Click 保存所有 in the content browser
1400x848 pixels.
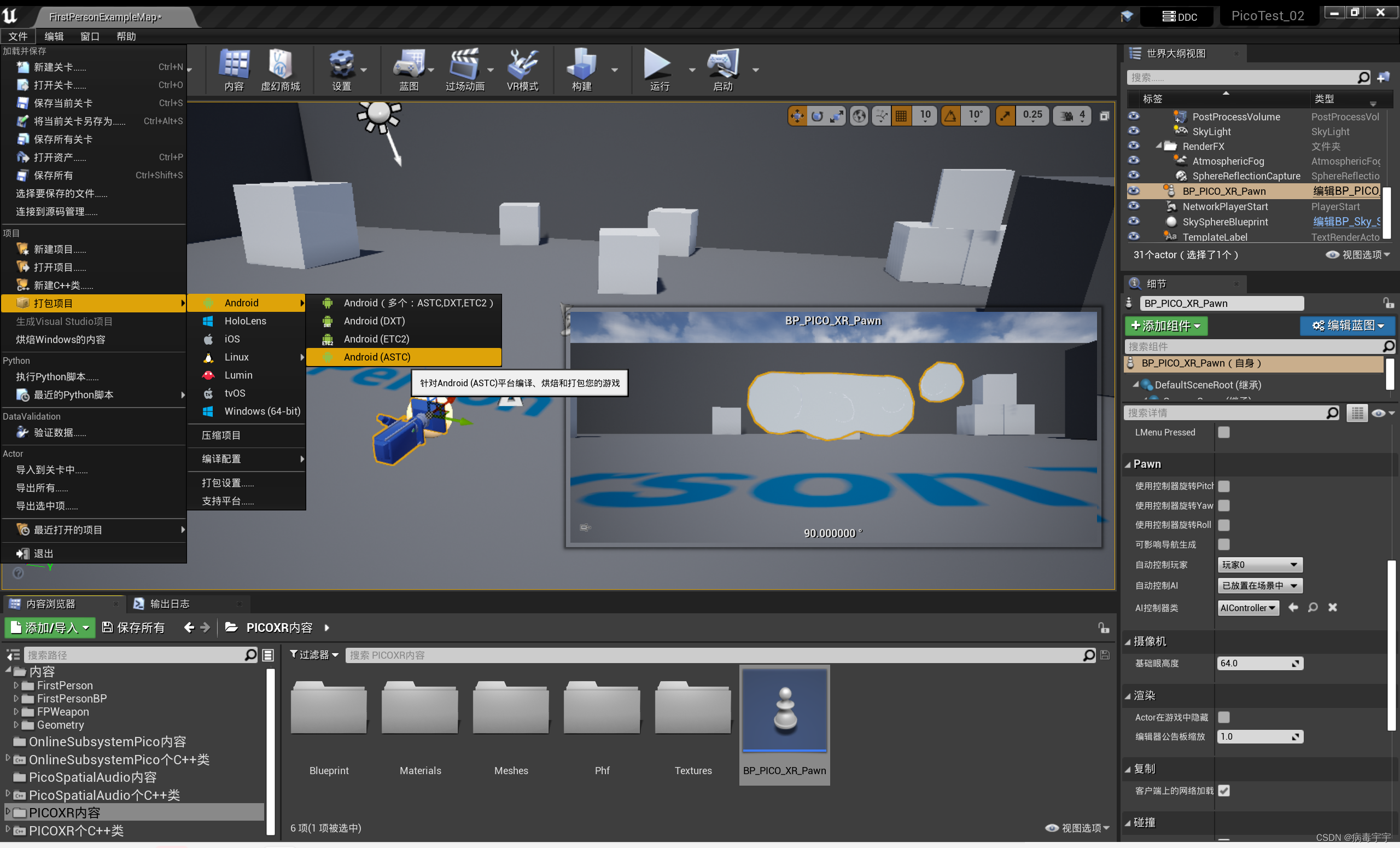click(x=133, y=628)
